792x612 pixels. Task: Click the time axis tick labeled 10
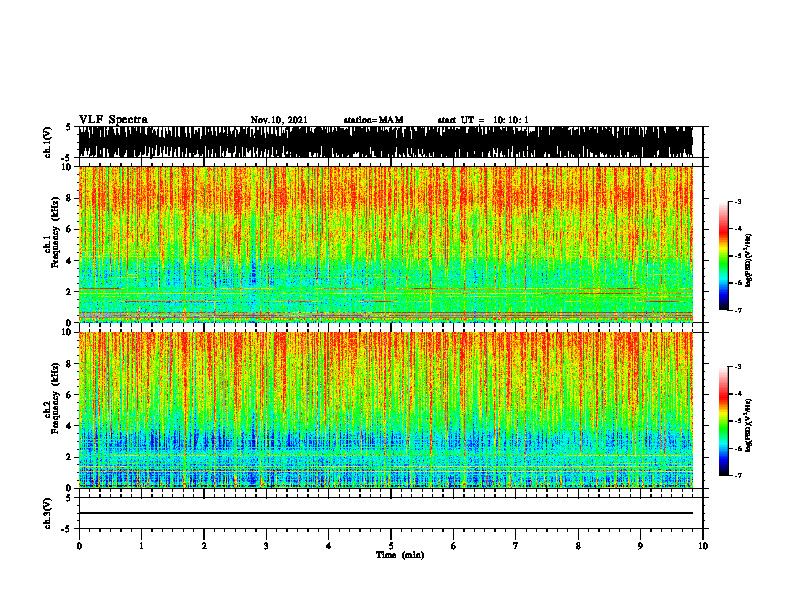click(x=703, y=546)
